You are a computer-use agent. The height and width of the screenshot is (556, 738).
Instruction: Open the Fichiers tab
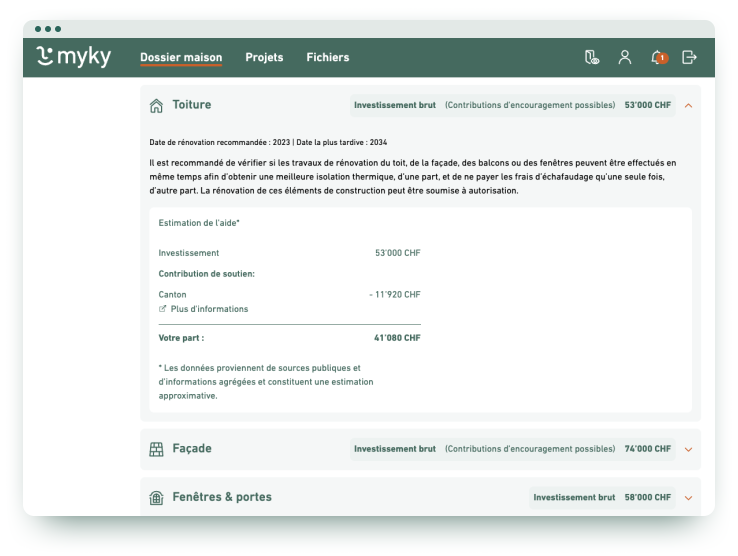tap(328, 57)
